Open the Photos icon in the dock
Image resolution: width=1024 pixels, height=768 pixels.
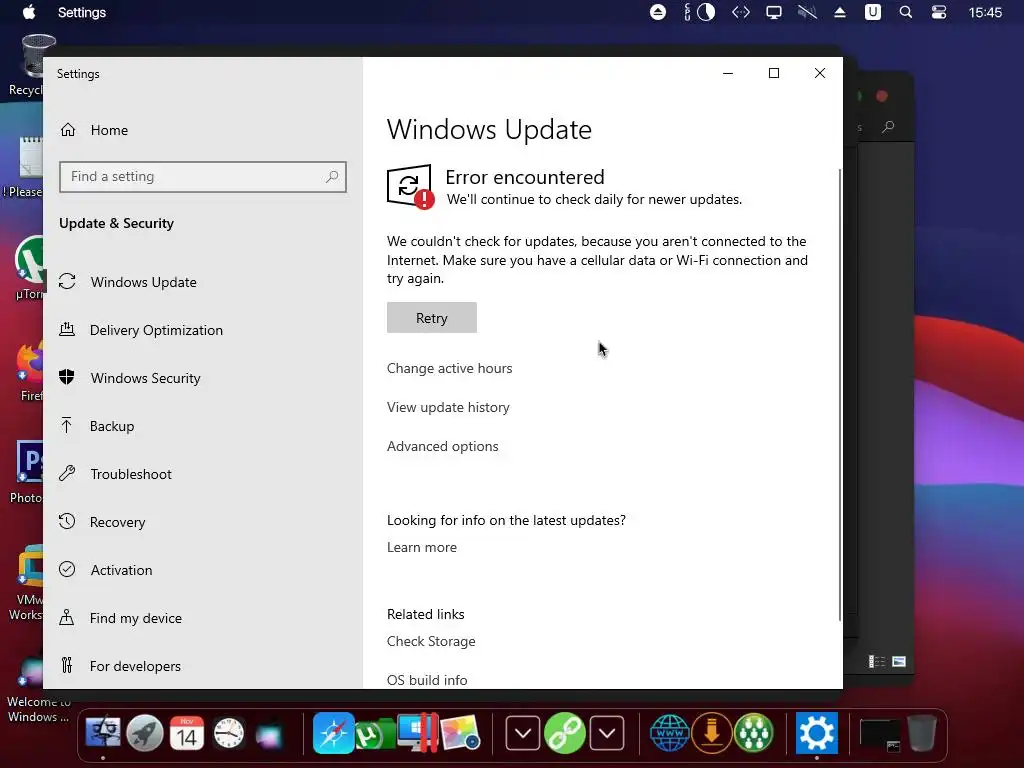(460, 733)
